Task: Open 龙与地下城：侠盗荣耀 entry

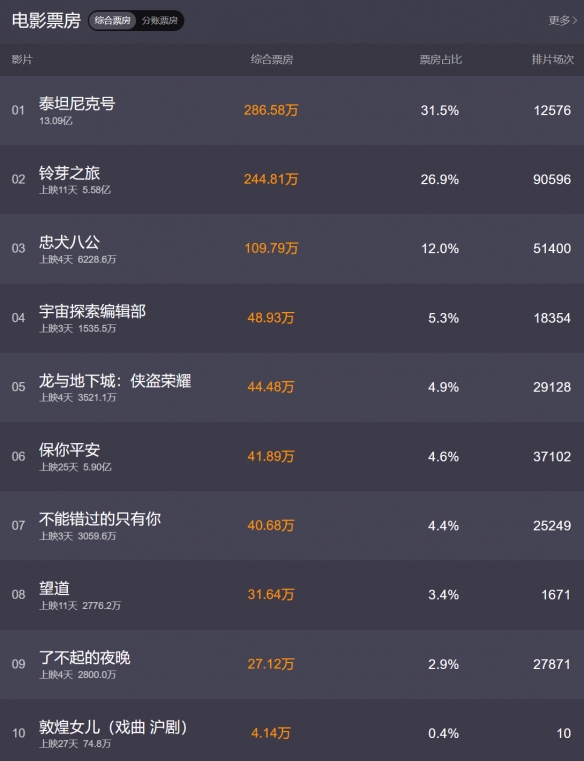Action: click(115, 380)
